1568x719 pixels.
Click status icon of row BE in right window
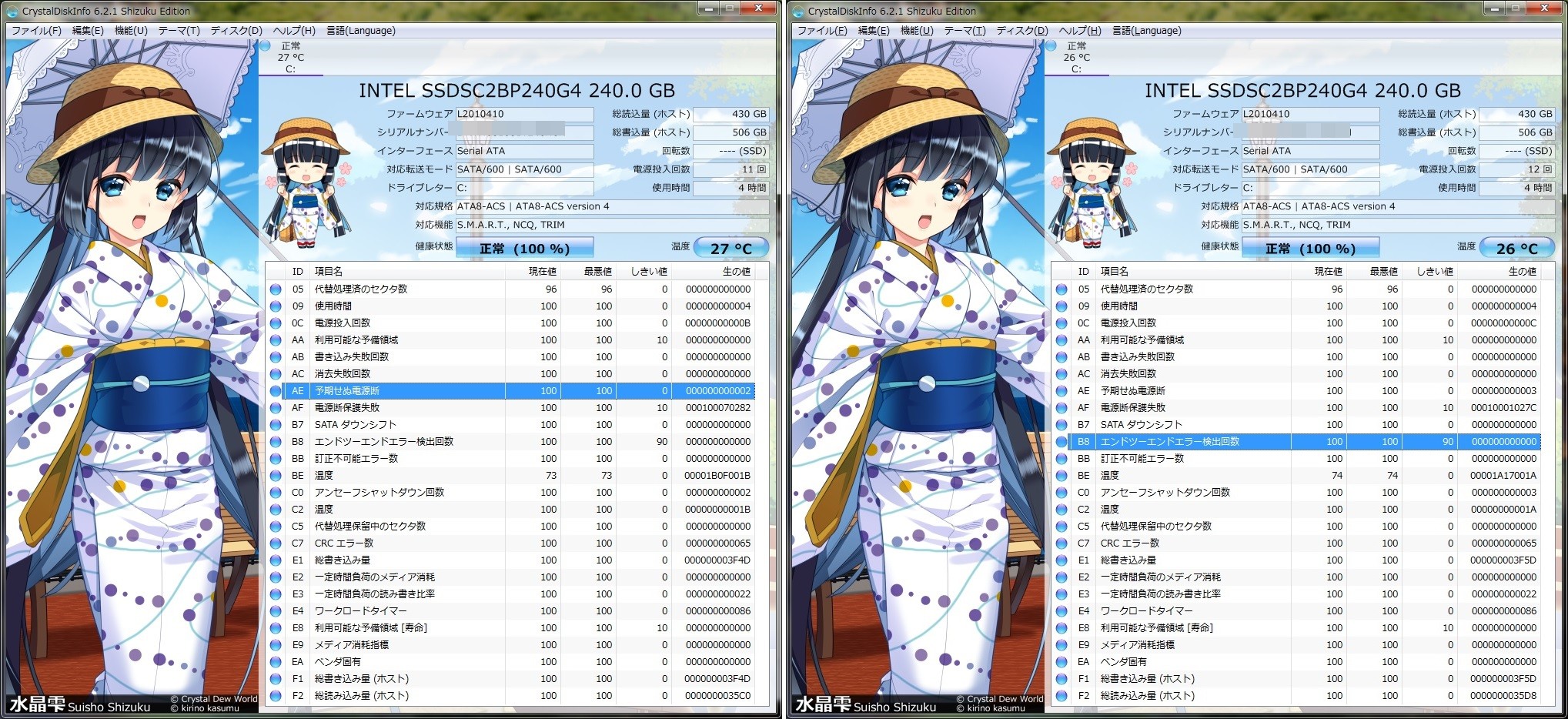(x=1061, y=476)
